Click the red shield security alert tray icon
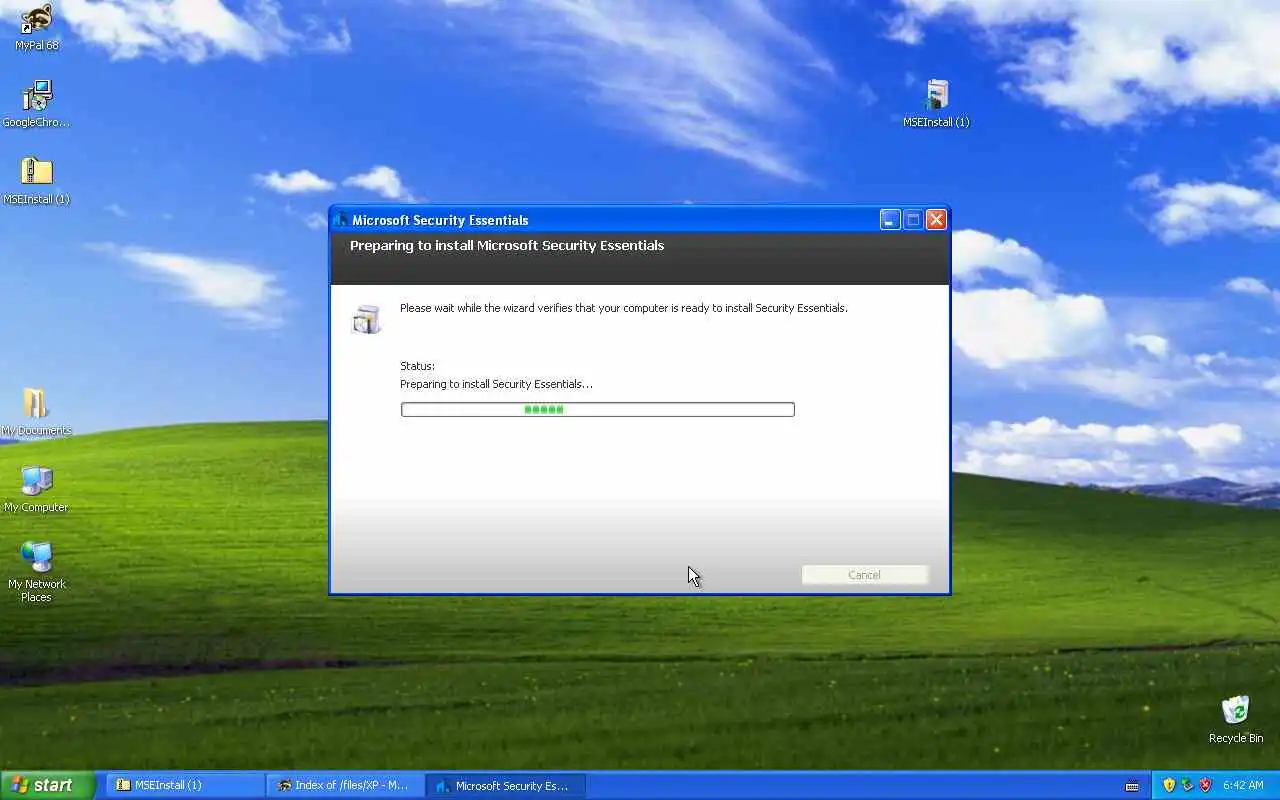This screenshot has height=800, width=1280. [x=1205, y=786]
